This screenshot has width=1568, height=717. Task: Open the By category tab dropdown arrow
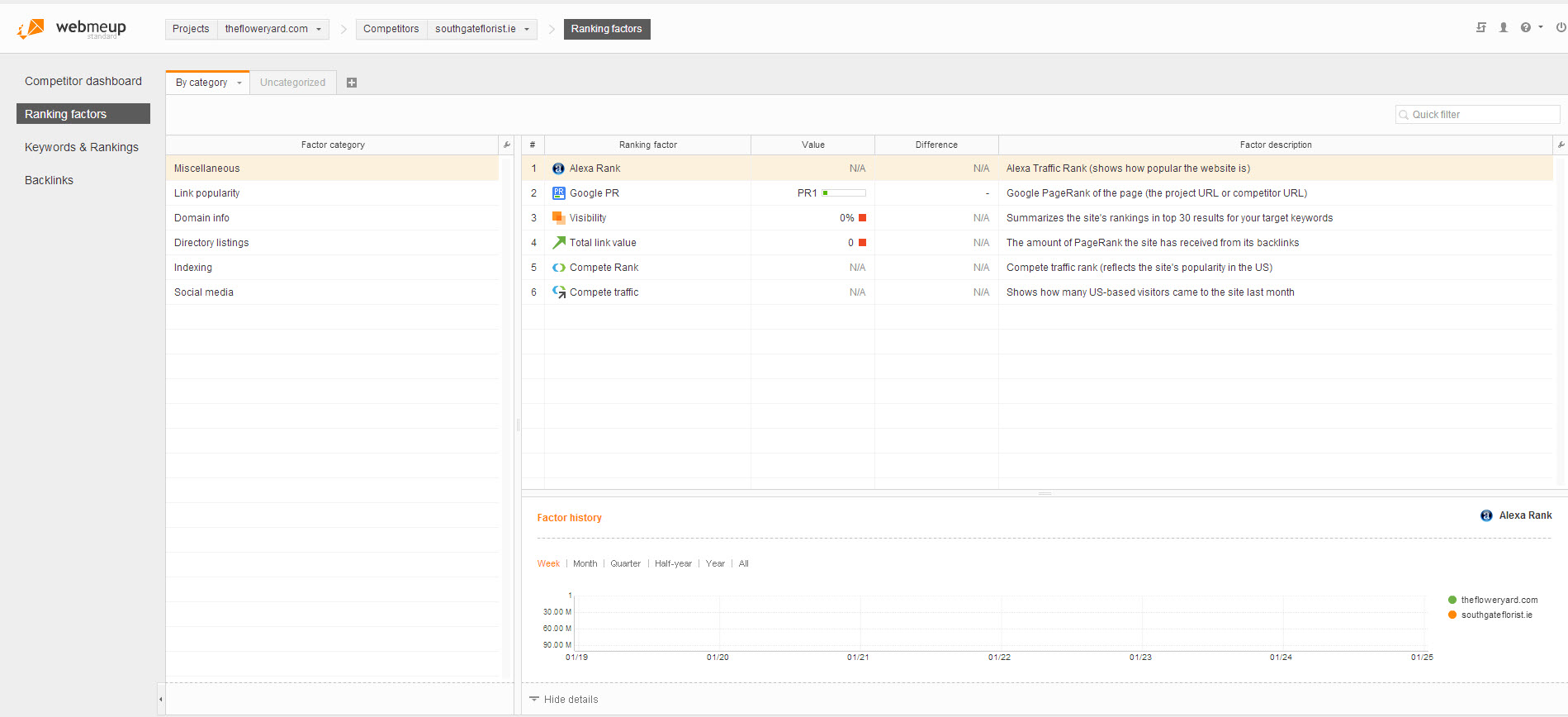[239, 83]
